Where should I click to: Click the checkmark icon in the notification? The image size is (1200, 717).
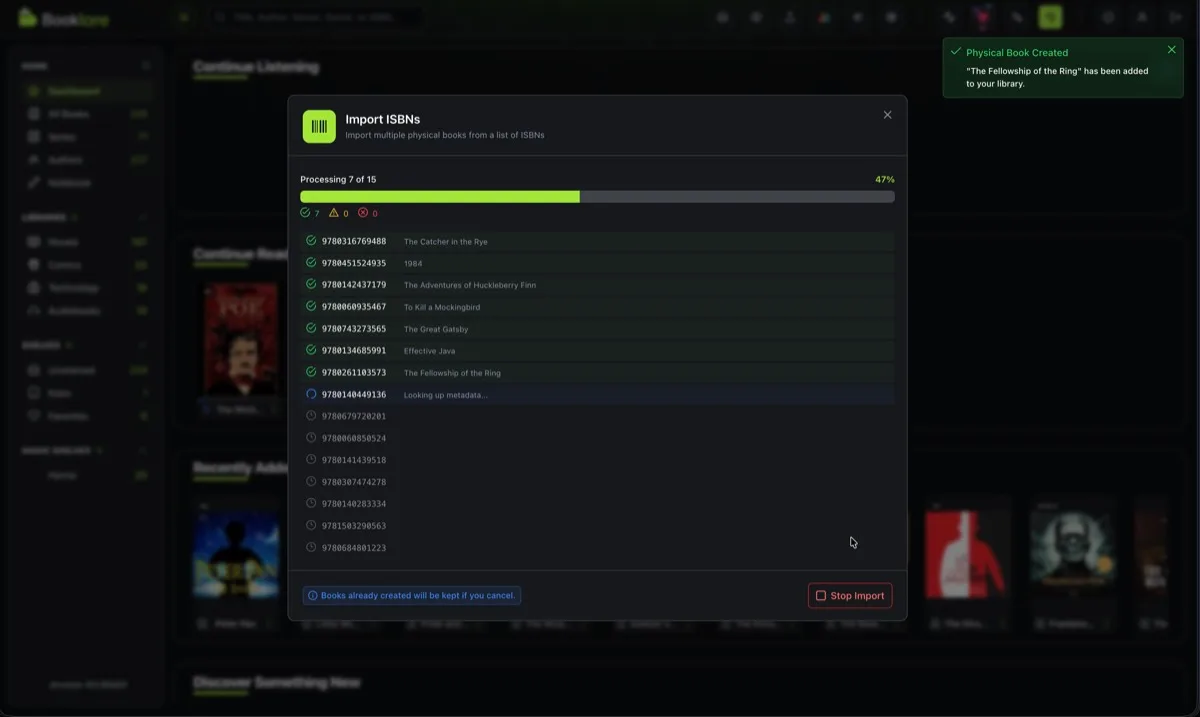pos(956,51)
